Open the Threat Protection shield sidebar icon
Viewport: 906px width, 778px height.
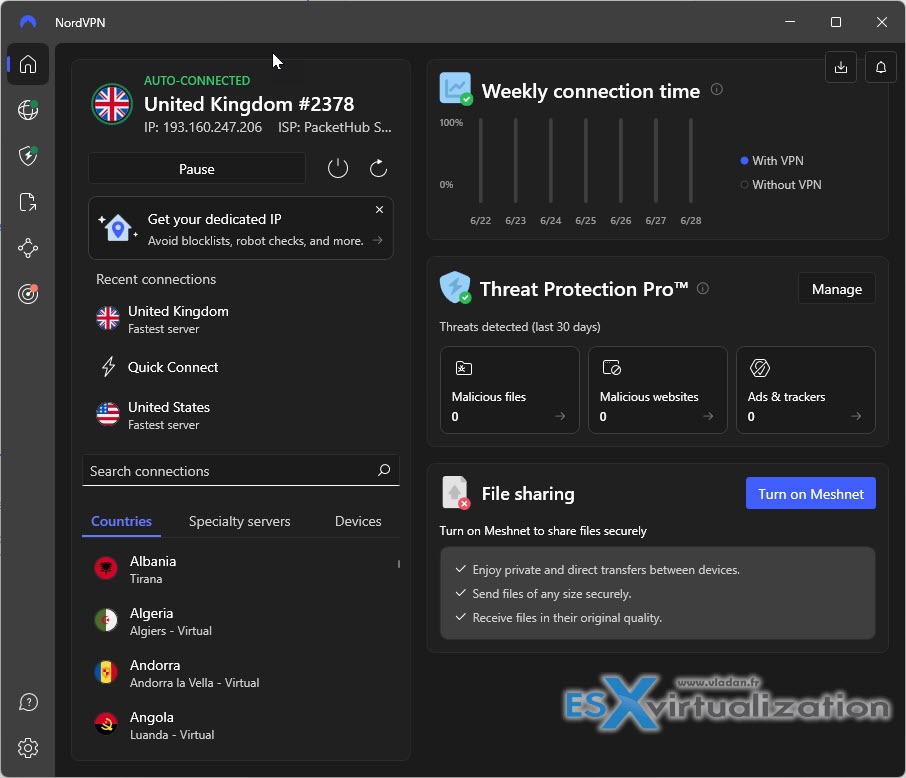[28, 155]
